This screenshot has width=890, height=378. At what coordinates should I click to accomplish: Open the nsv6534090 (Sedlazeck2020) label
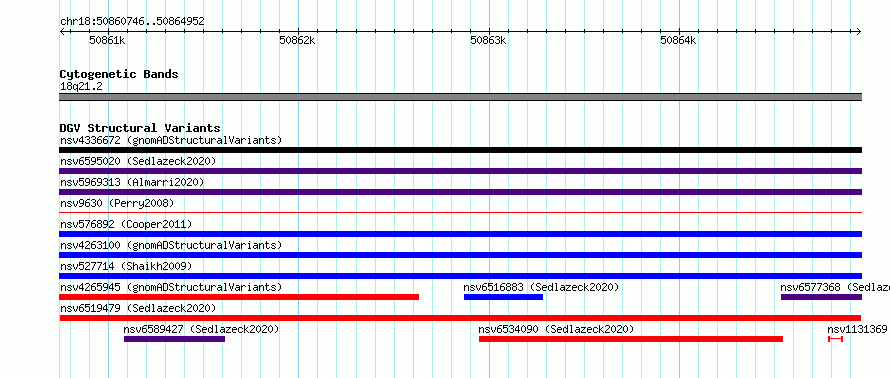(x=556, y=329)
